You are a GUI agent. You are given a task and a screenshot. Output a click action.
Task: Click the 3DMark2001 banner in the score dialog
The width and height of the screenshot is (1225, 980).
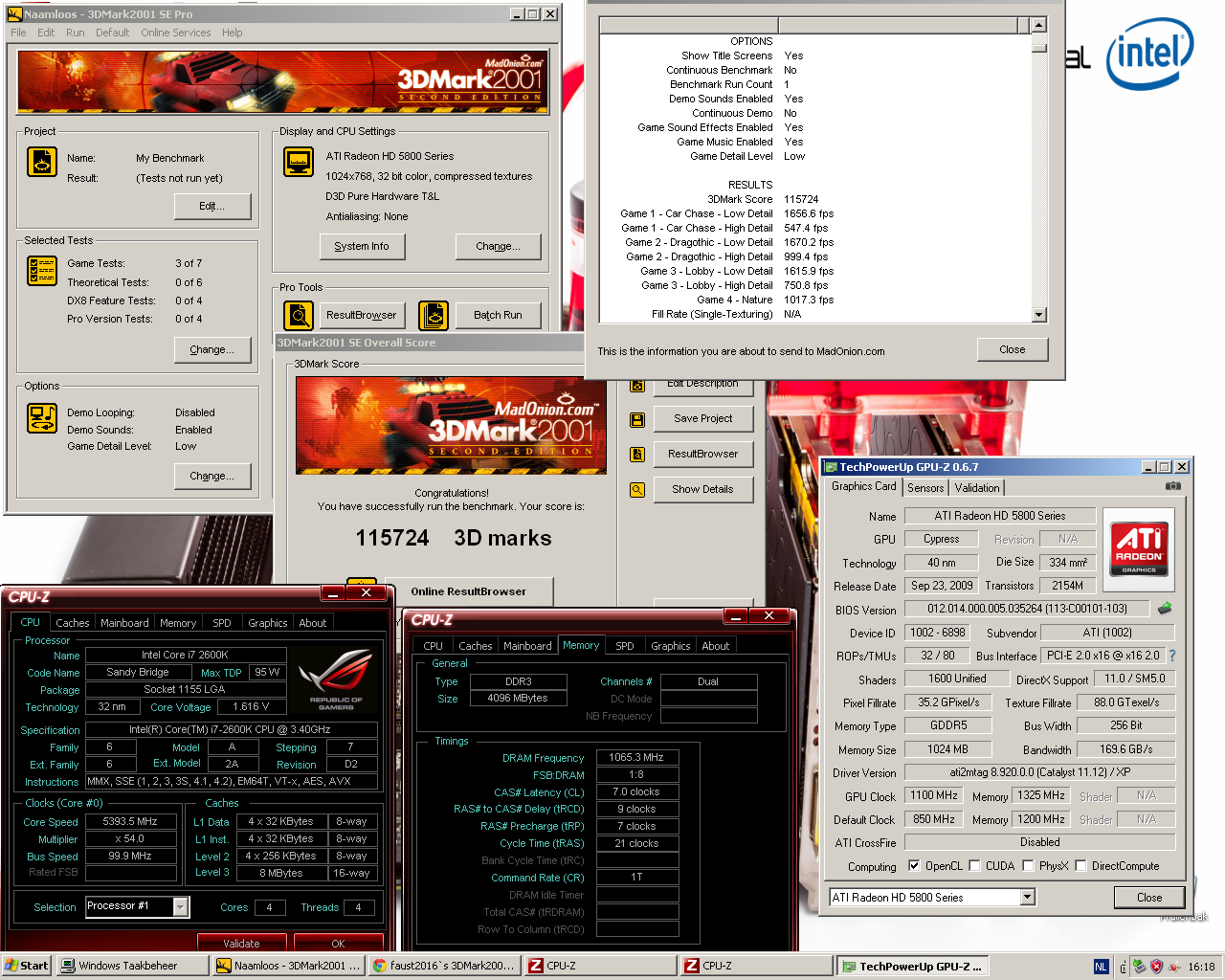(451, 425)
